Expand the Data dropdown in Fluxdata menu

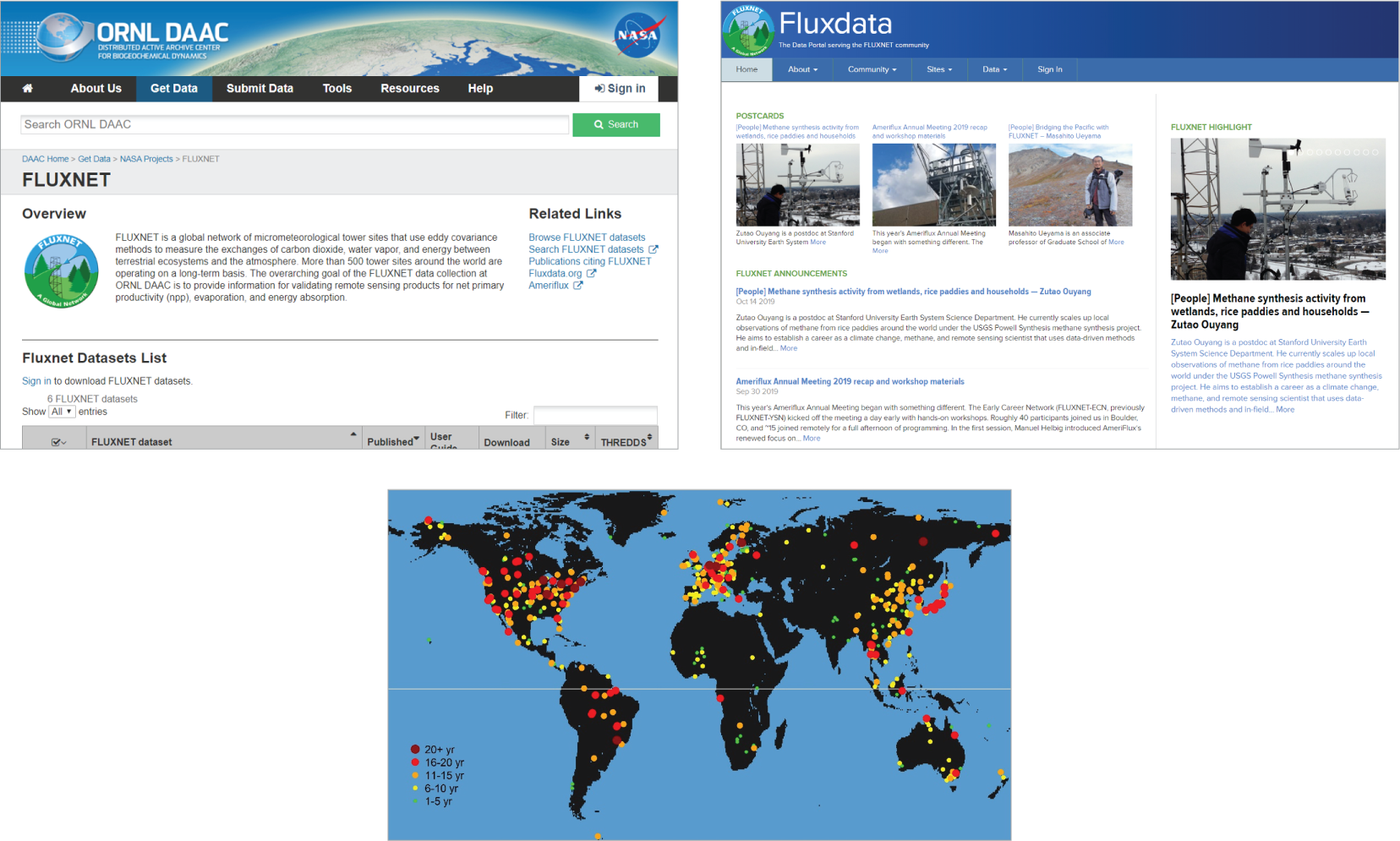pyautogui.click(x=994, y=69)
